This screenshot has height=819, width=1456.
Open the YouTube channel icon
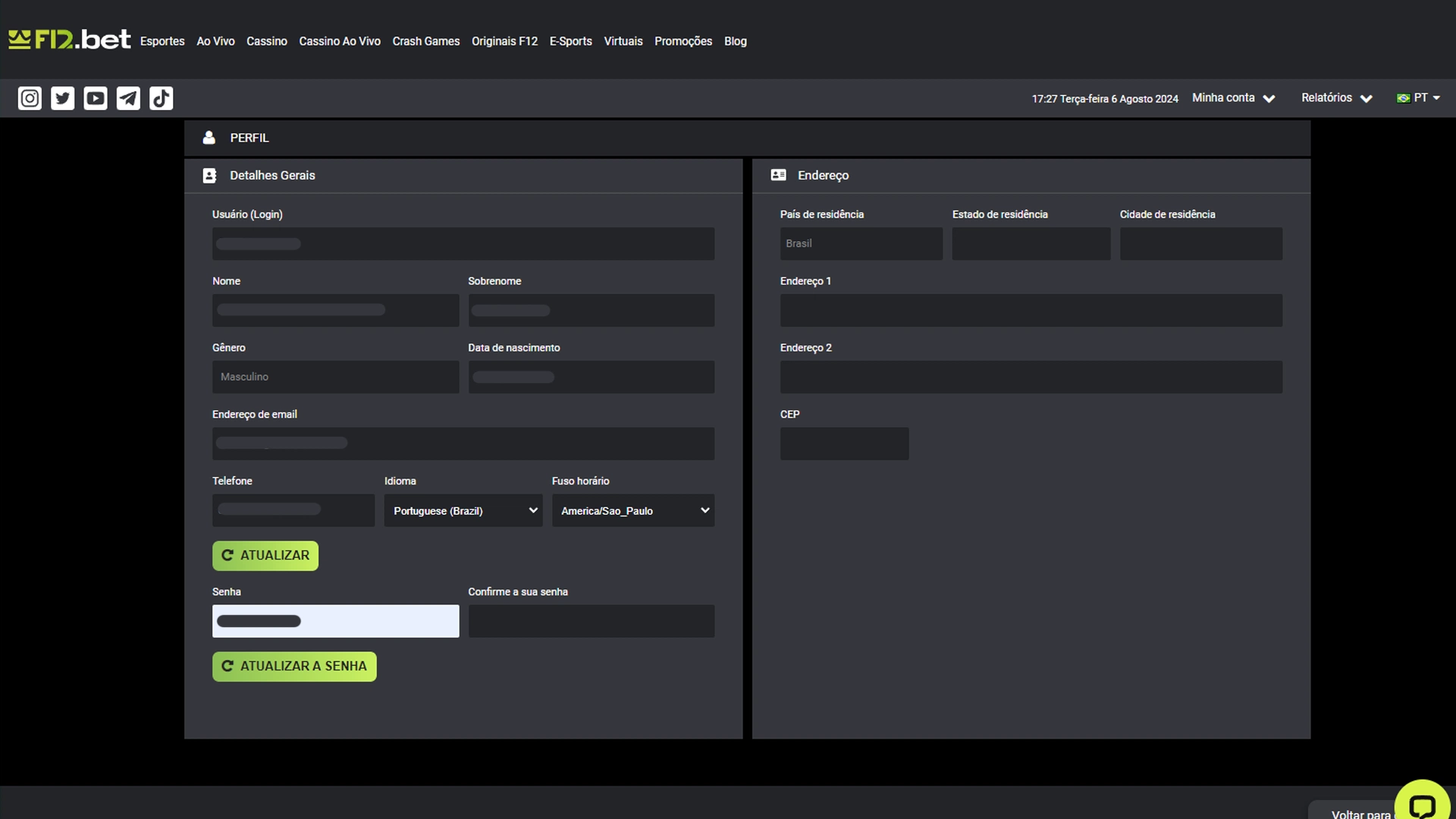coord(95,98)
